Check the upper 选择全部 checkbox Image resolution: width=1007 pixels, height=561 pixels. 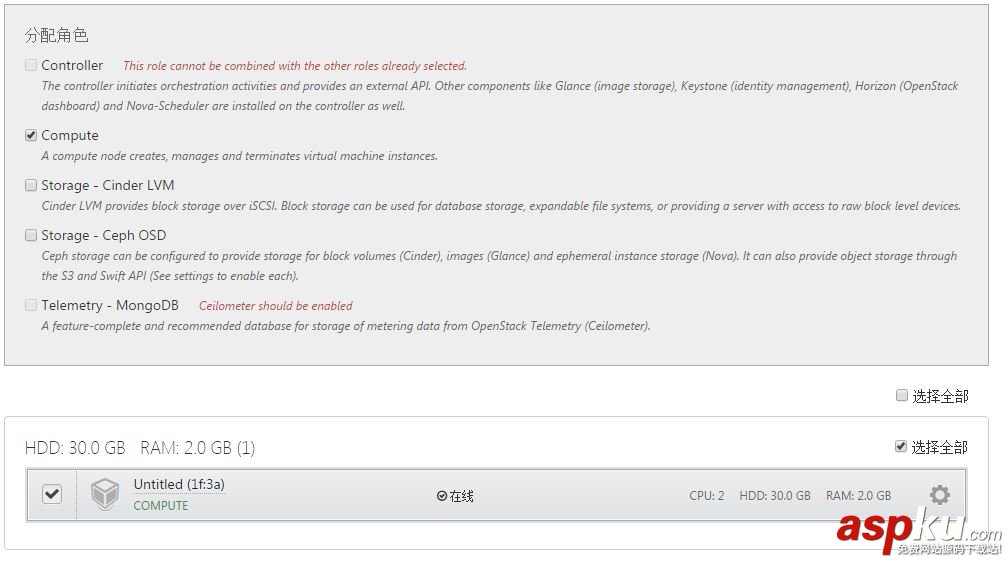click(x=902, y=396)
